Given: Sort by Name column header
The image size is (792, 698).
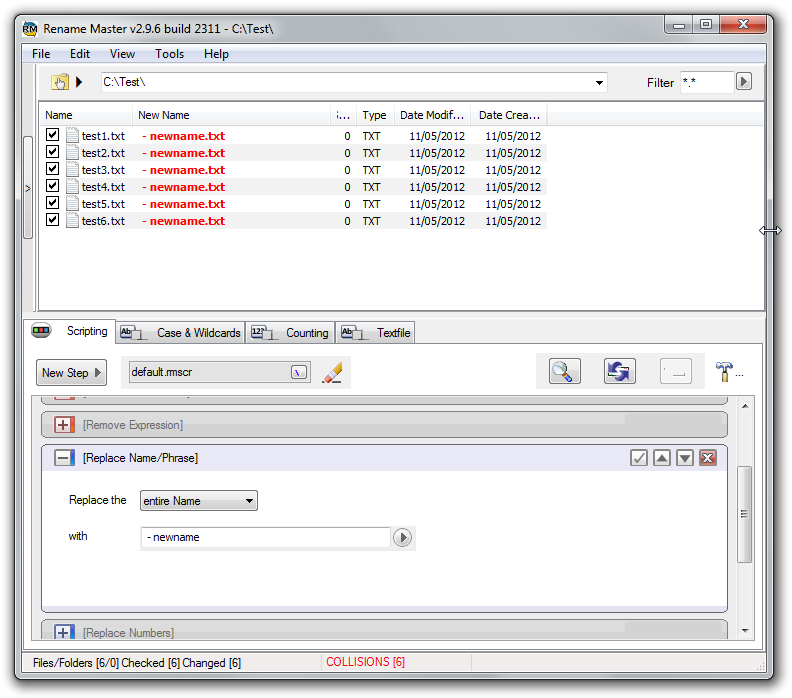Looking at the screenshot, I should [x=86, y=115].
